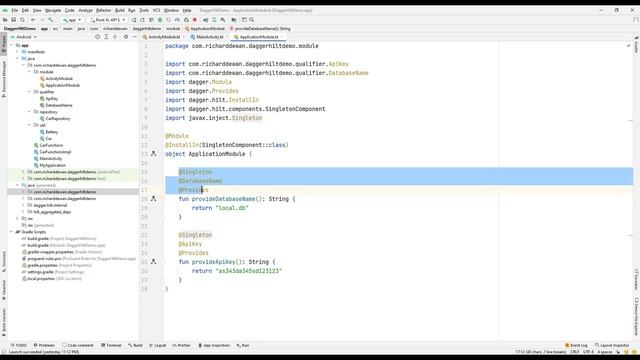
Task: Click the red Stop button icon
Action: coord(195,20)
